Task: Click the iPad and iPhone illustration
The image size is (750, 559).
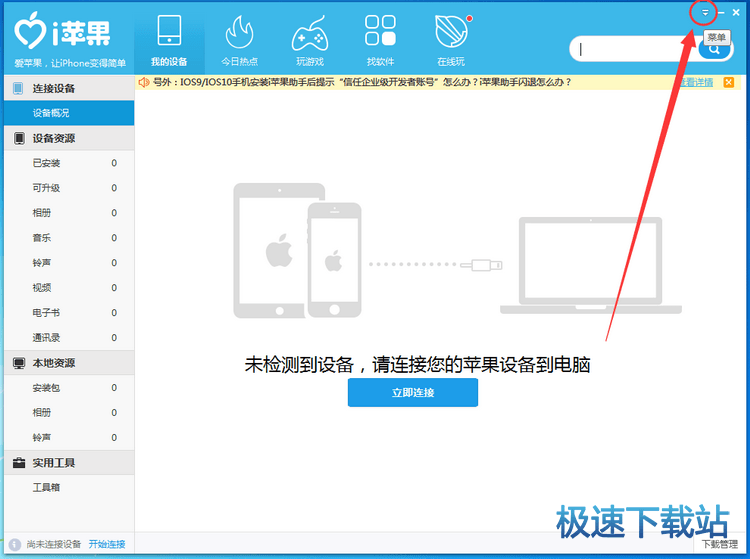Action: point(297,251)
